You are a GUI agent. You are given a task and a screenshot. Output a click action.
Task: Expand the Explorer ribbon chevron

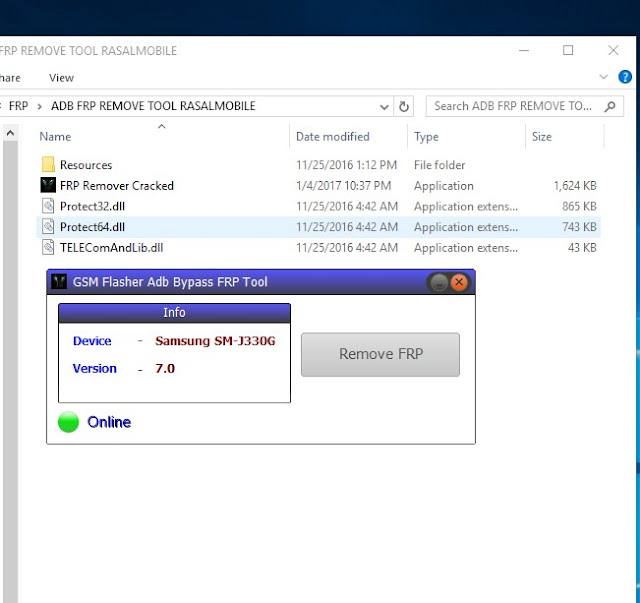click(604, 77)
